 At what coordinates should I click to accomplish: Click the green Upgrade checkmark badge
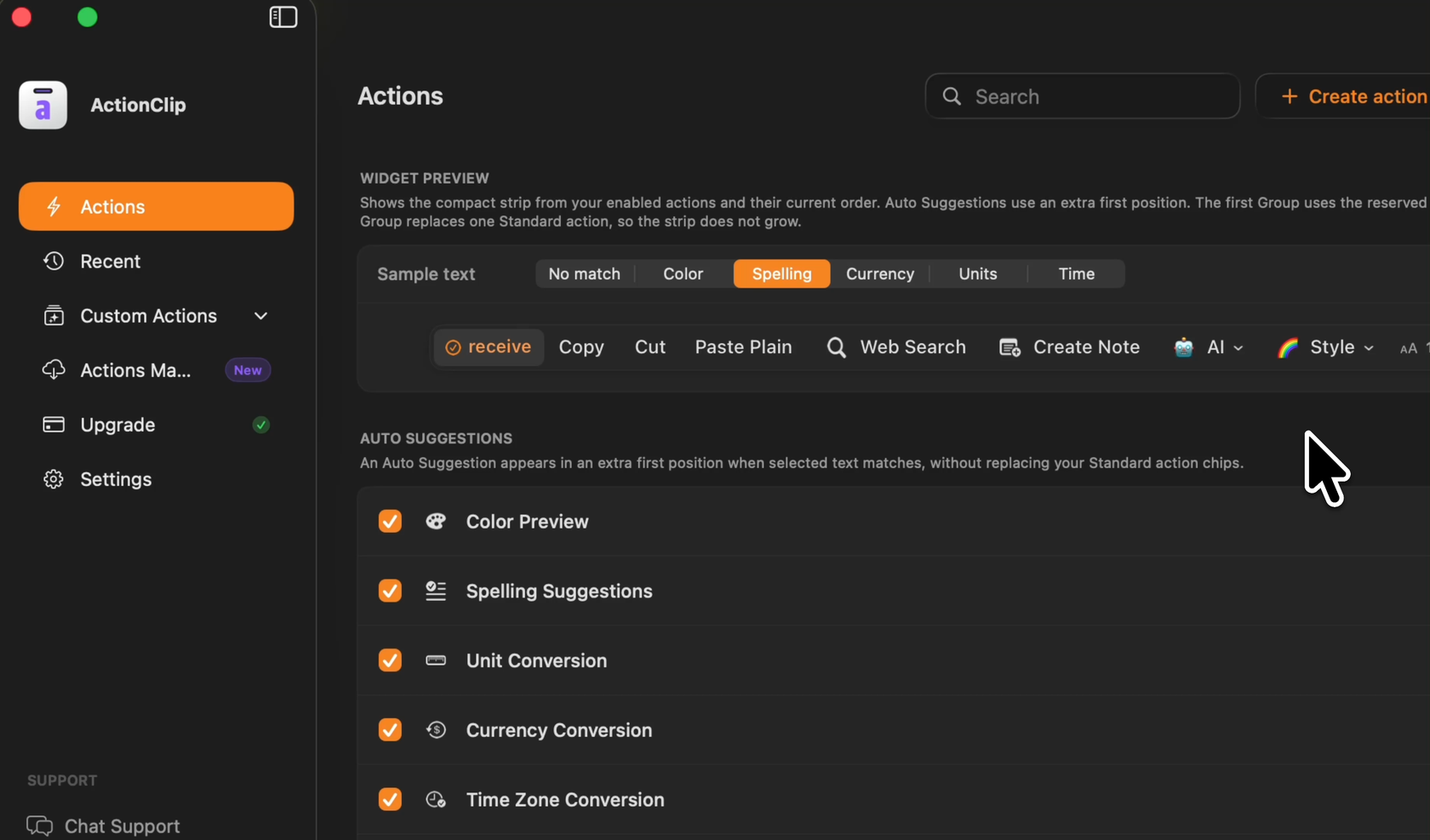[261, 425]
